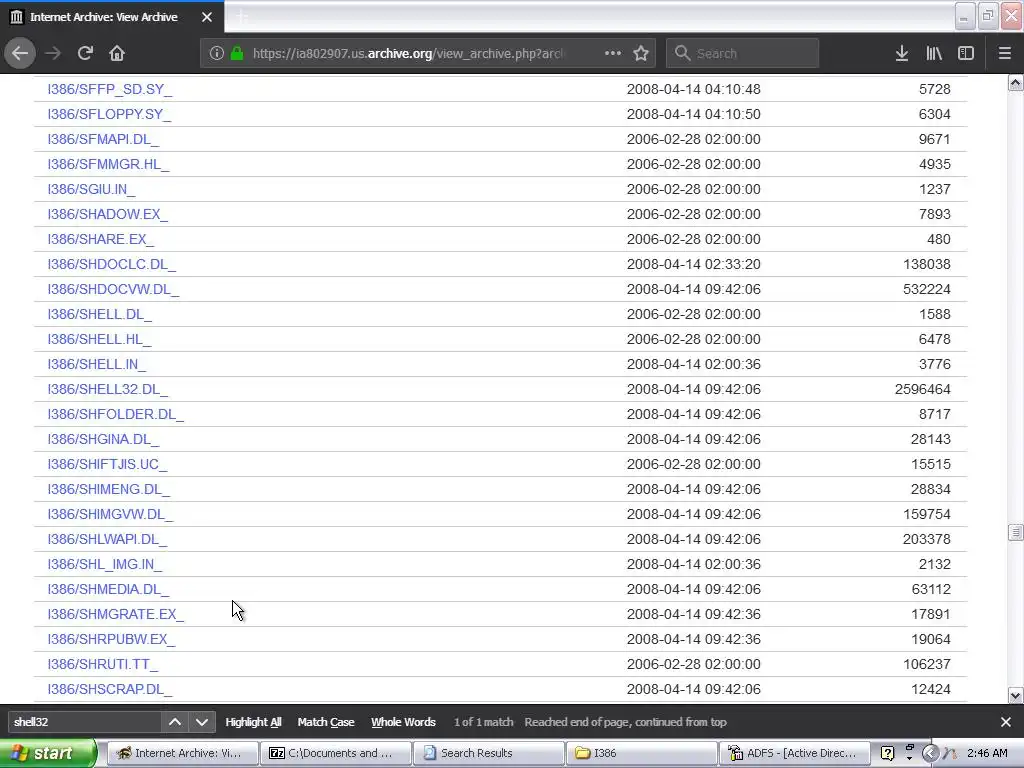The height and width of the screenshot is (768, 1024).
Task: Open the I386/SFFP_SD.SY_ link
Action: (110, 89)
